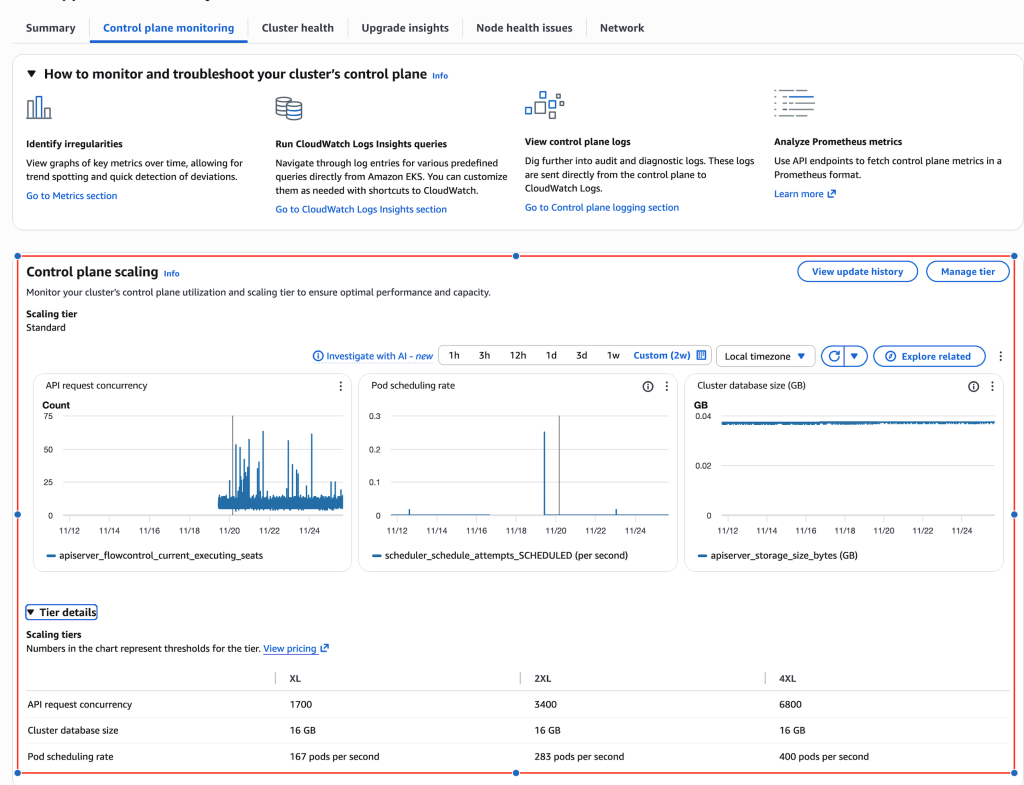Image resolution: width=1024 pixels, height=785 pixels.
Task: Open the kebab menu on API request concurrency chart
Action: tap(340, 386)
